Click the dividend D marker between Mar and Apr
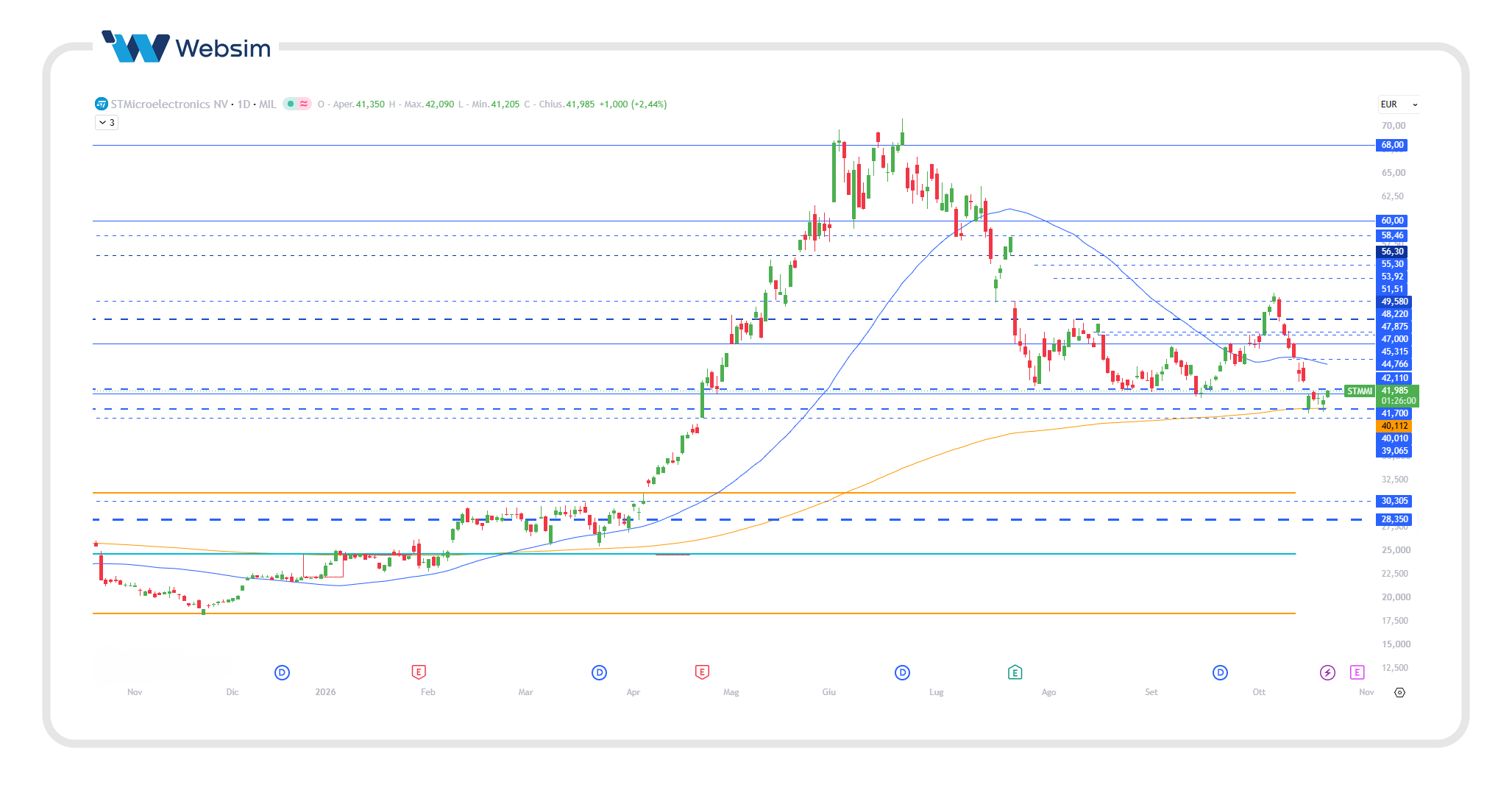This screenshot has height=790, width=1512. click(x=599, y=672)
